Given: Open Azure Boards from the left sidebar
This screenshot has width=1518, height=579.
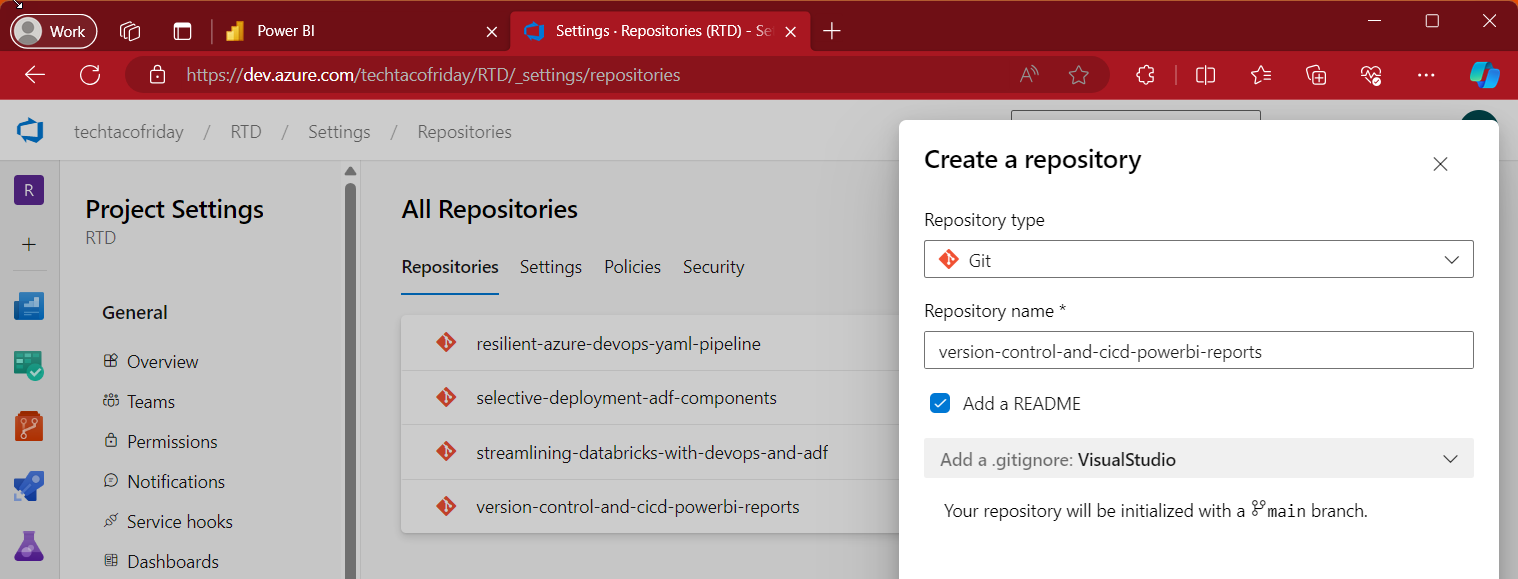Looking at the screenshot, I should [x=29, y=366].
